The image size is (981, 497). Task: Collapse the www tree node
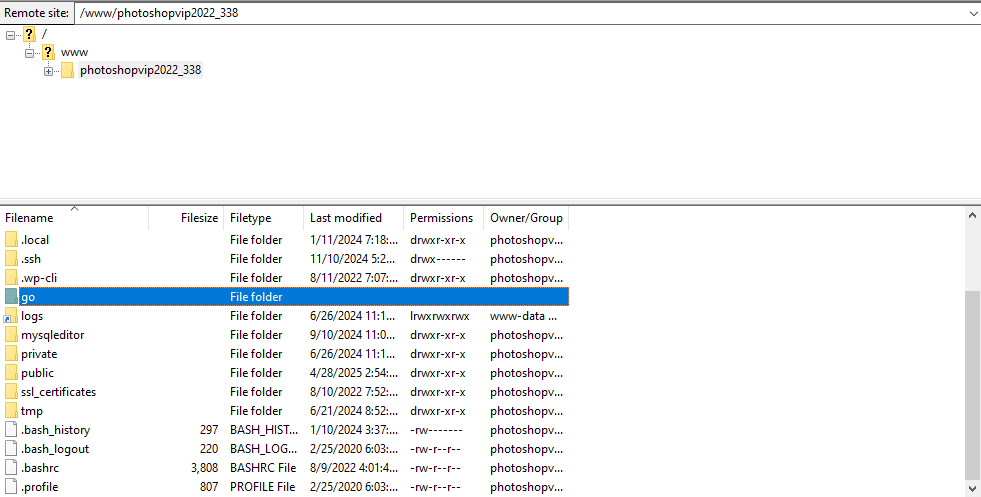29,53
